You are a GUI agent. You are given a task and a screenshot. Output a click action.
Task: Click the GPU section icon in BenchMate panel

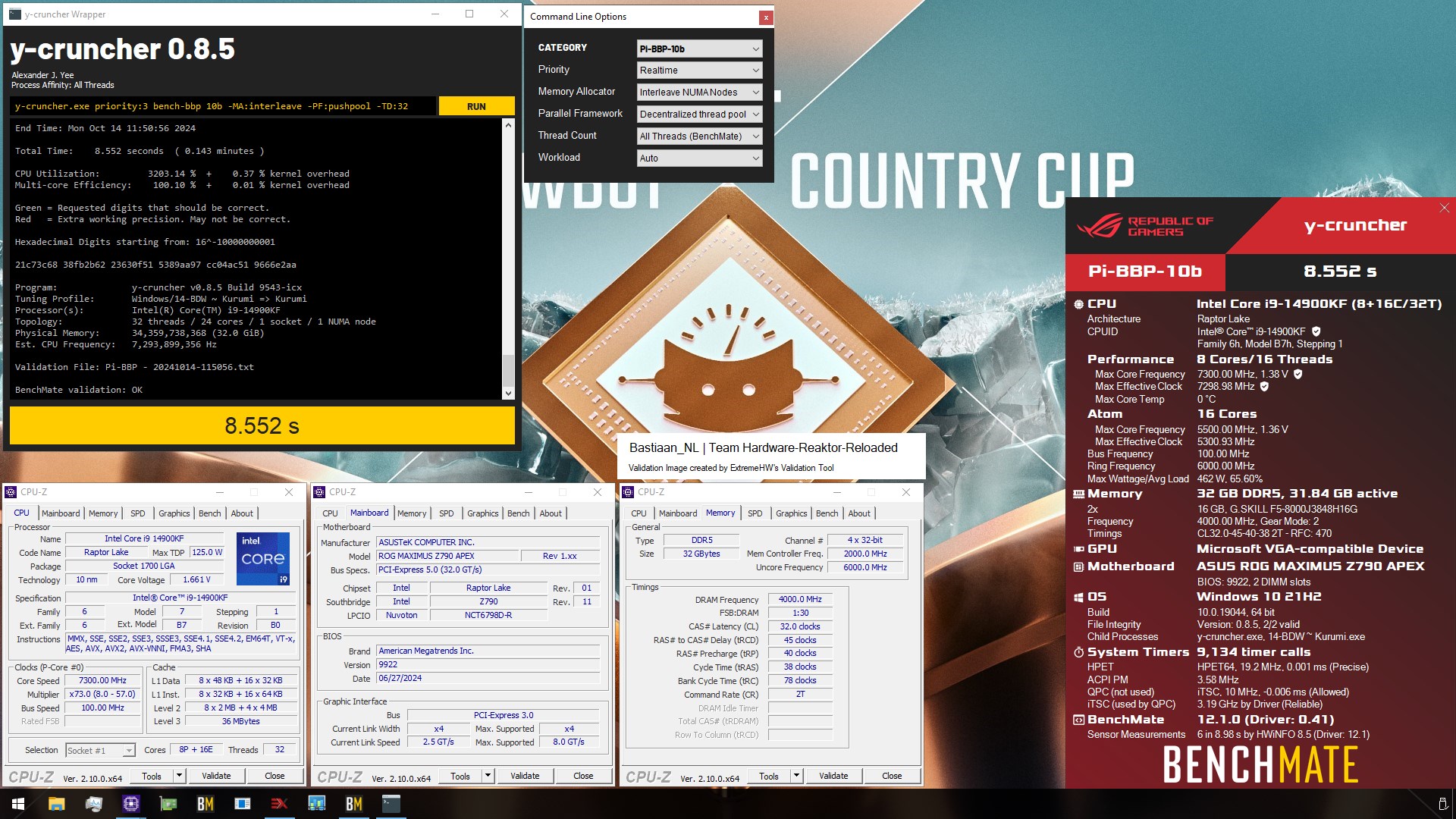pos(1078,549)
